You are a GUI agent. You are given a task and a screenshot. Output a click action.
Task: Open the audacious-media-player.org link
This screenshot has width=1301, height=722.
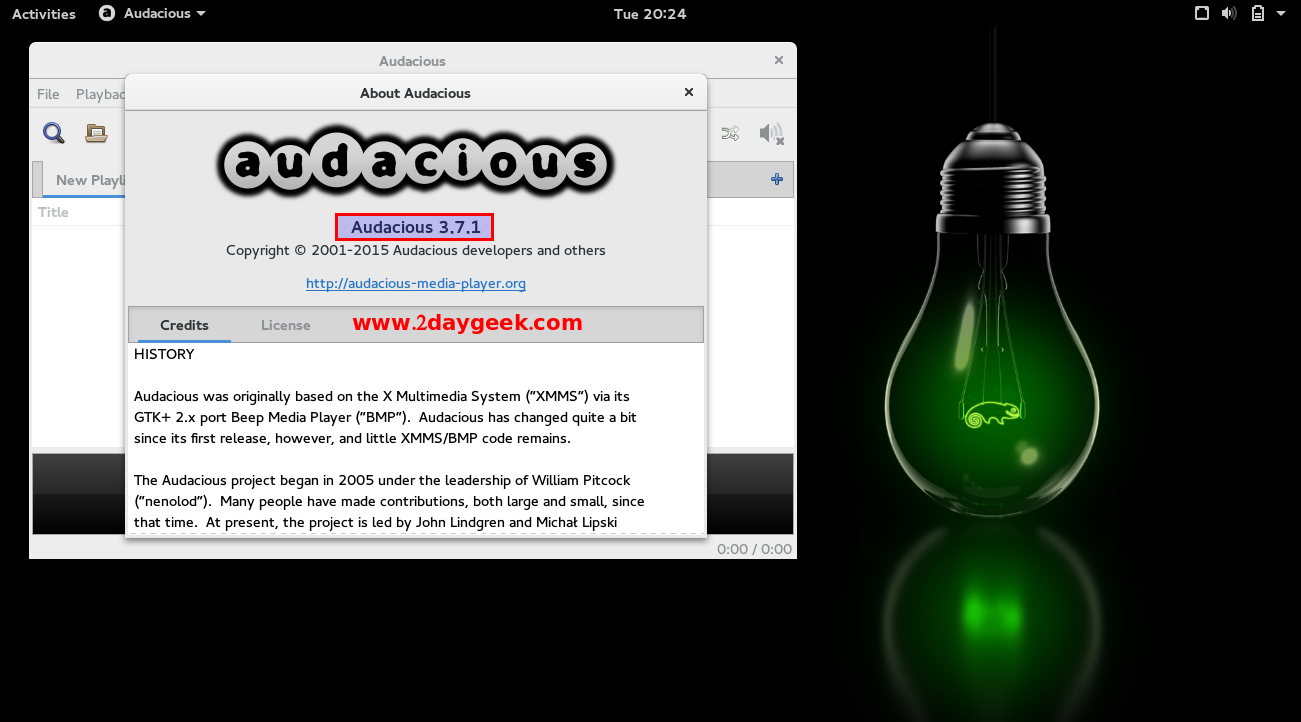(x=416, y=283)
